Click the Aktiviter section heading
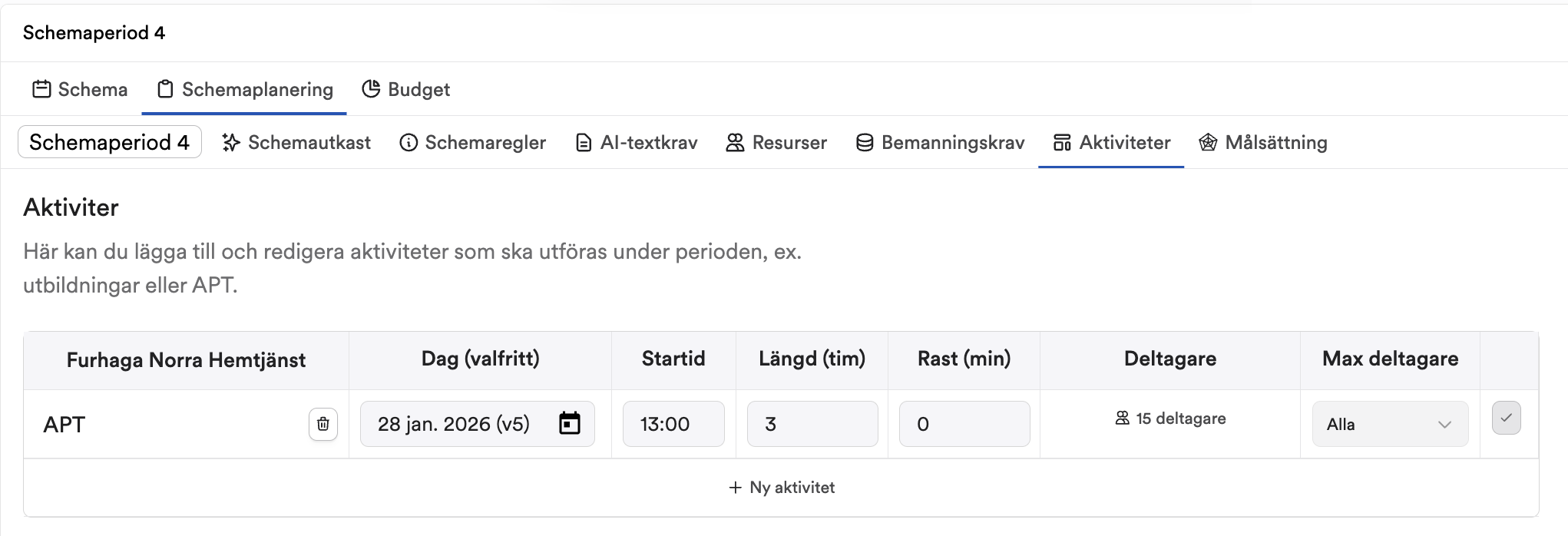 (71, 207)
